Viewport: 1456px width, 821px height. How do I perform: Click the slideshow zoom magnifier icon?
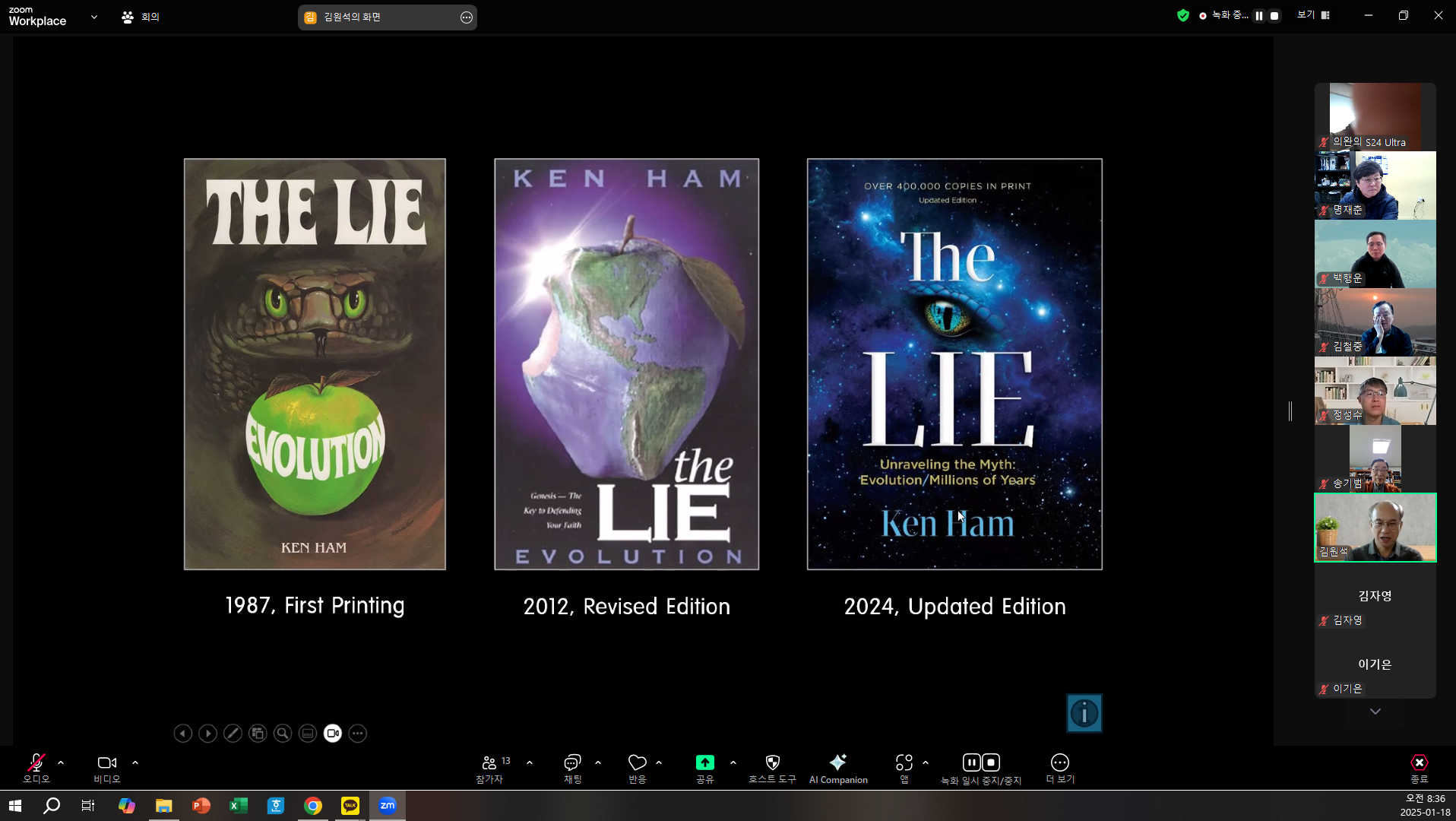click(x=283, y=734)
